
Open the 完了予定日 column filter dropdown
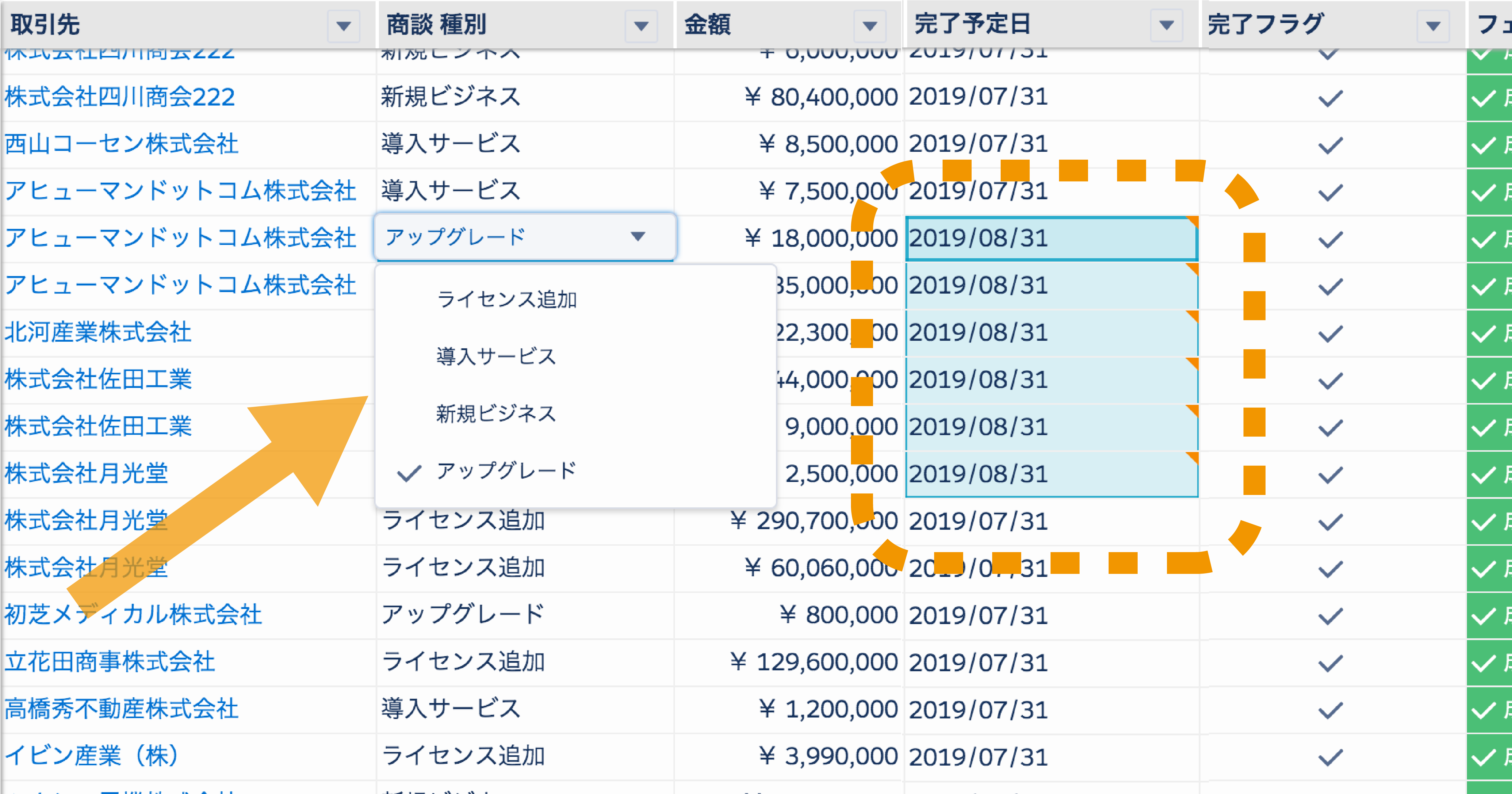(x=1166, y=25)
